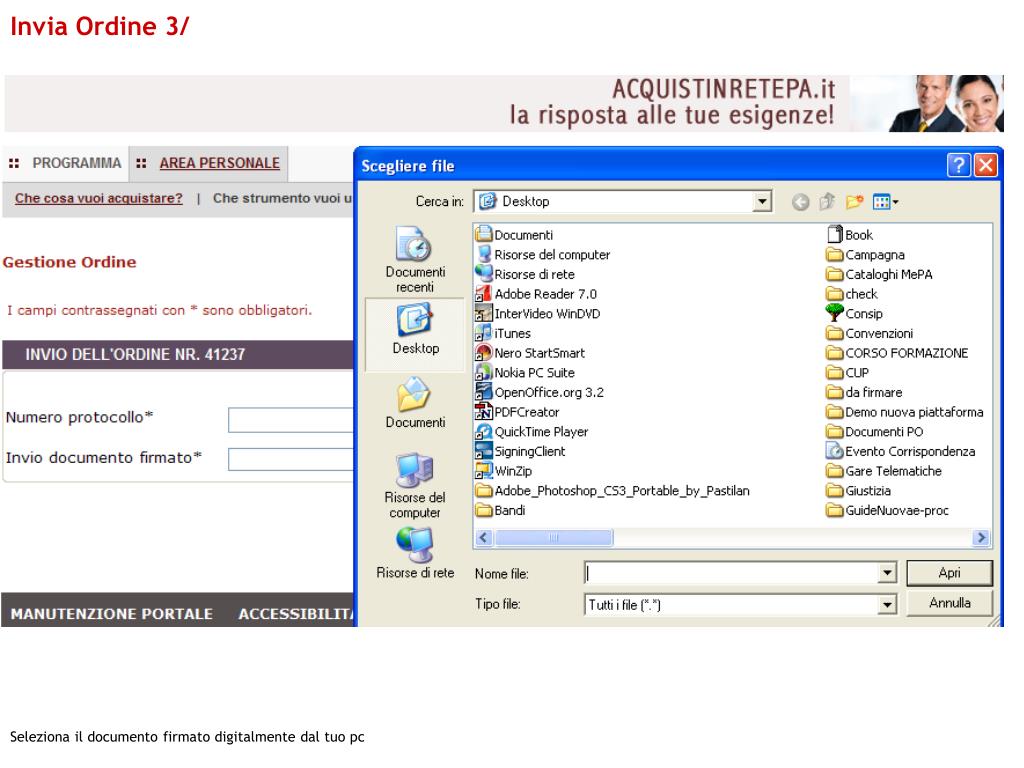Open the PROGRAMMA tab
Screen dimensions: 1024x768
(76, 163)
